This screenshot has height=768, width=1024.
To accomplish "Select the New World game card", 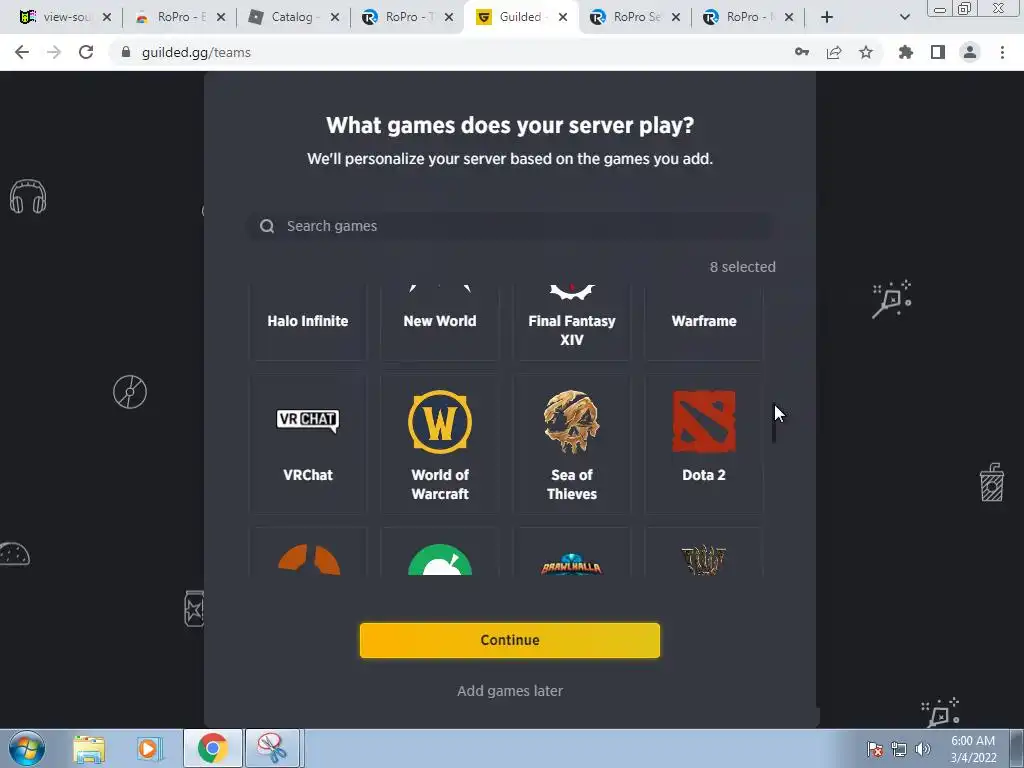I will (x=440, y=323).
